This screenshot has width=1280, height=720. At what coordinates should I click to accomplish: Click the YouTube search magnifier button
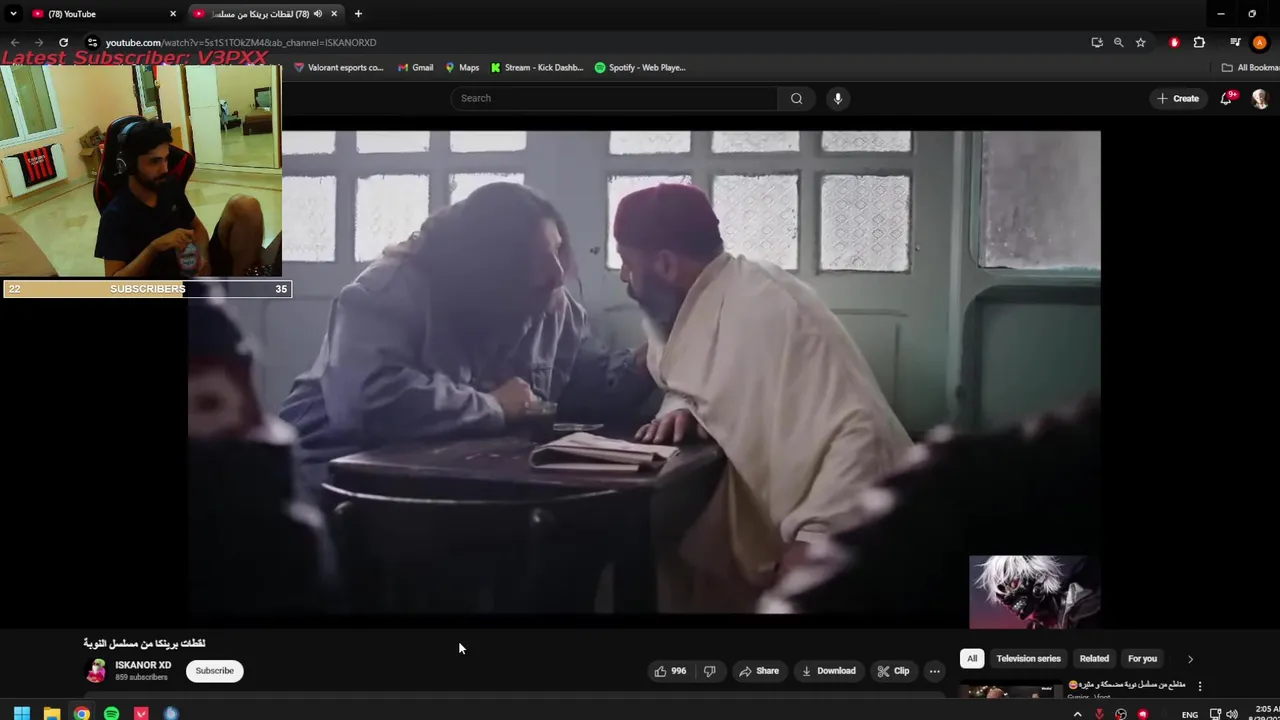[796, 98]
